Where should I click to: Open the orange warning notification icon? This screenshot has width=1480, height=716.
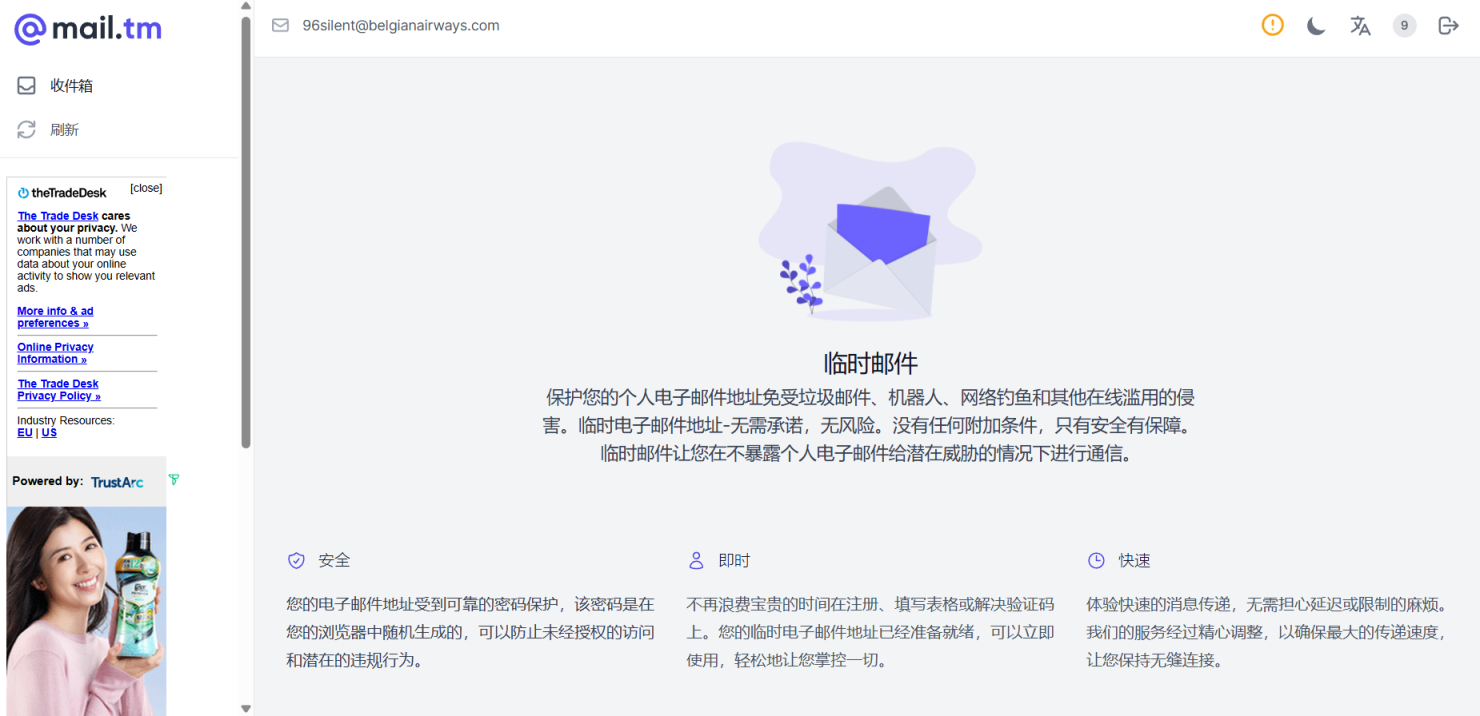point(1271,25)
